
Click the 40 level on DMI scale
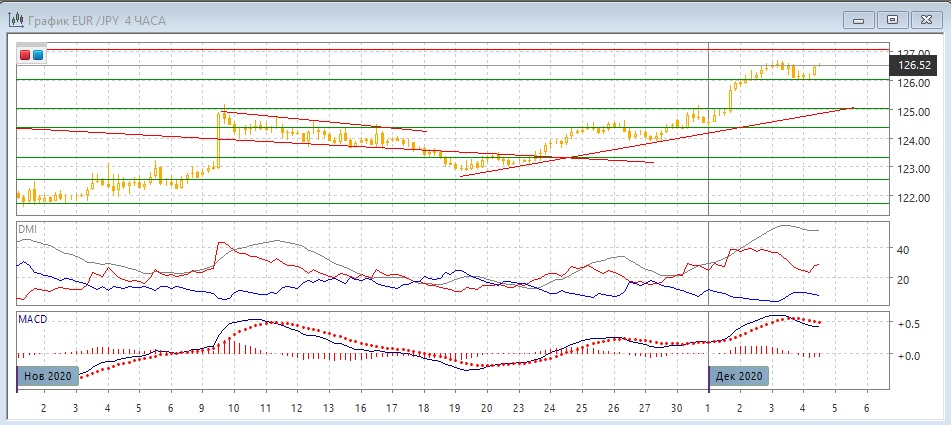[902, 250]
